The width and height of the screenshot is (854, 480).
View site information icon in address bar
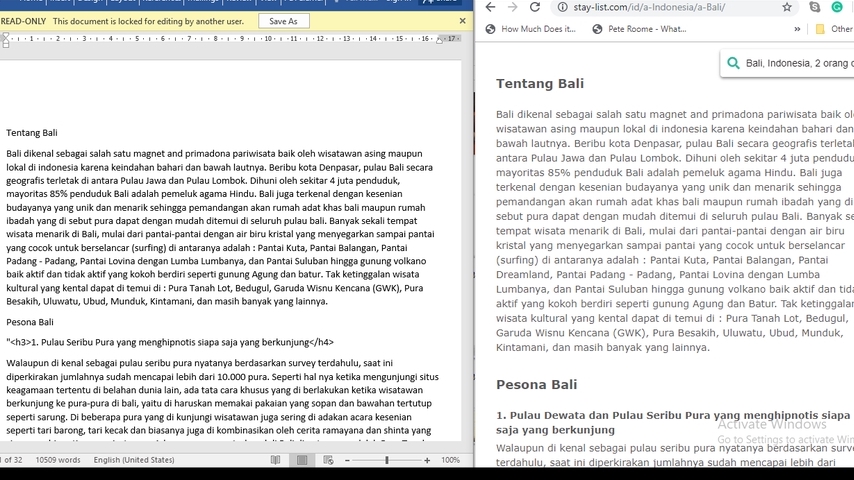pos(563,7)
